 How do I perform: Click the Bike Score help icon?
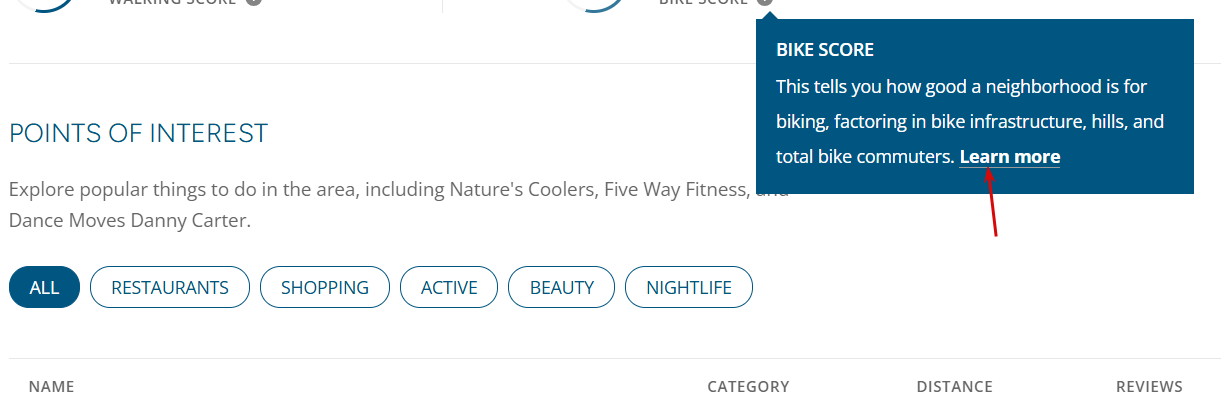click(765, 2)
